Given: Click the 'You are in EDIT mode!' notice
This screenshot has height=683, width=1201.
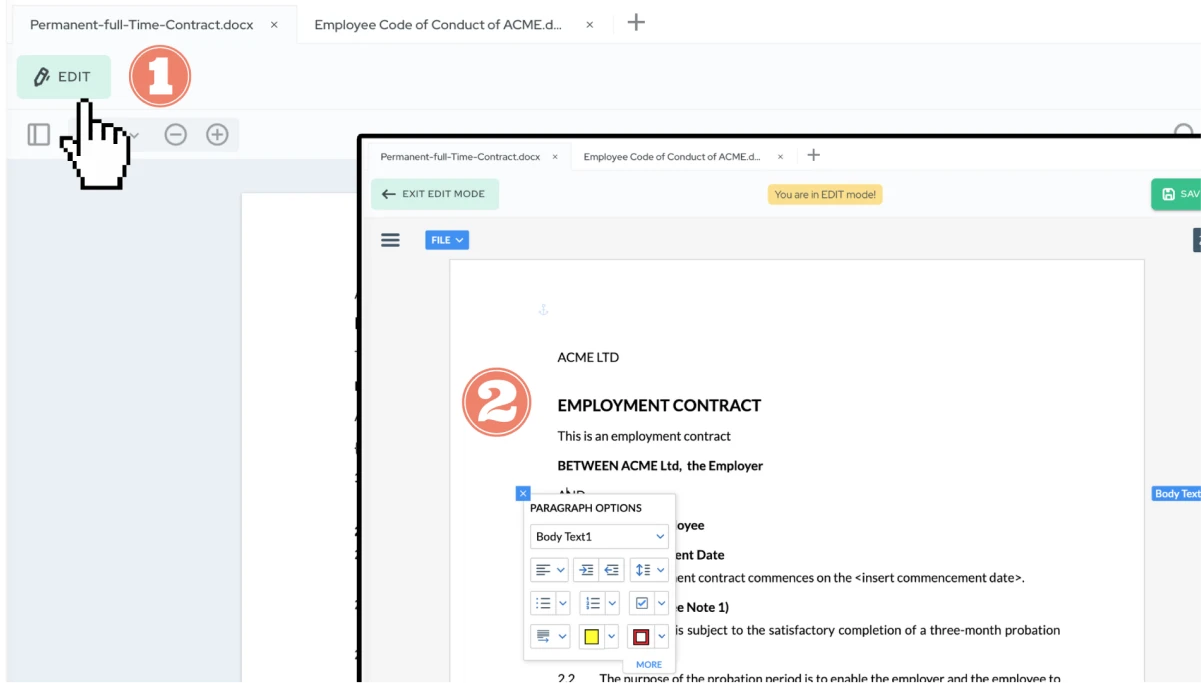Looking at the screenshot, I should 825,194.
